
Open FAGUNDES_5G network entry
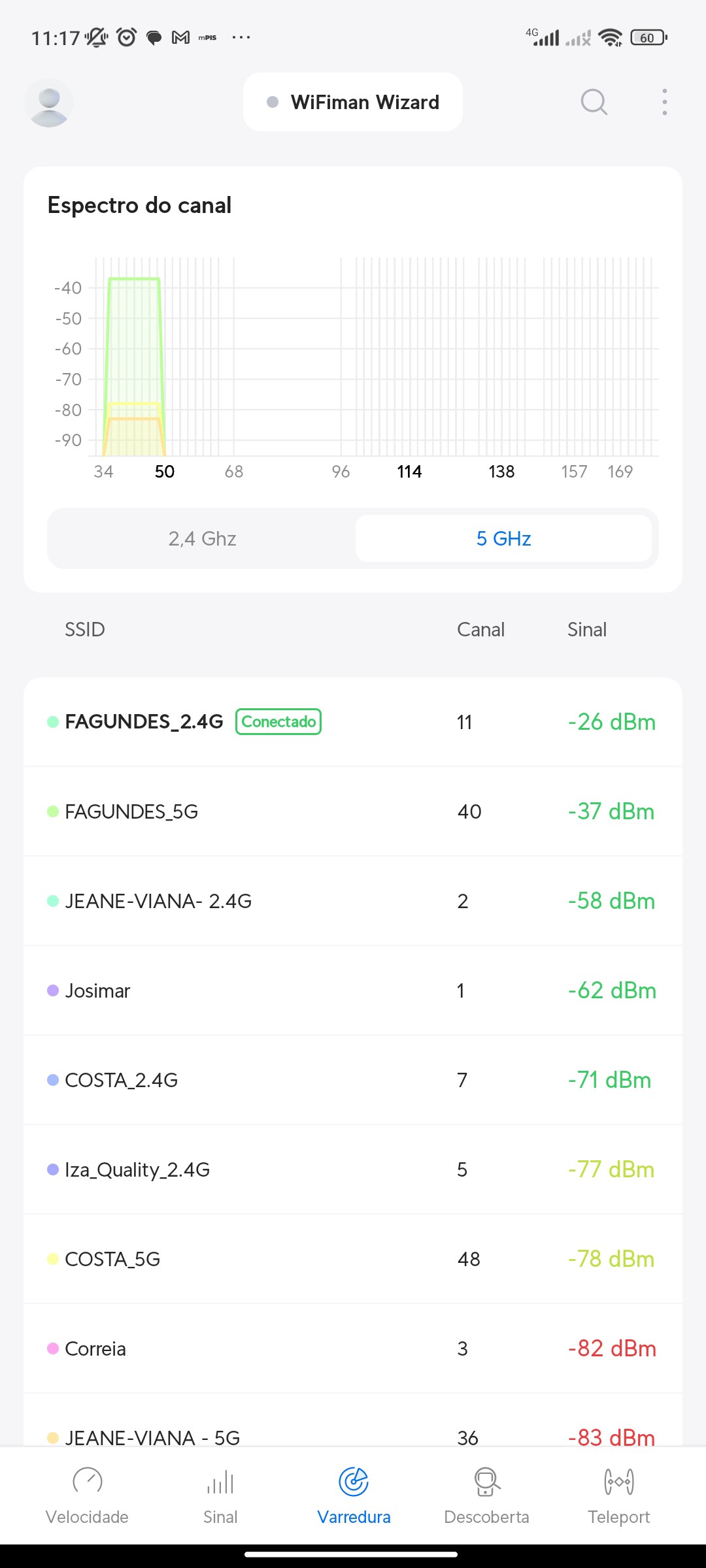131,811
